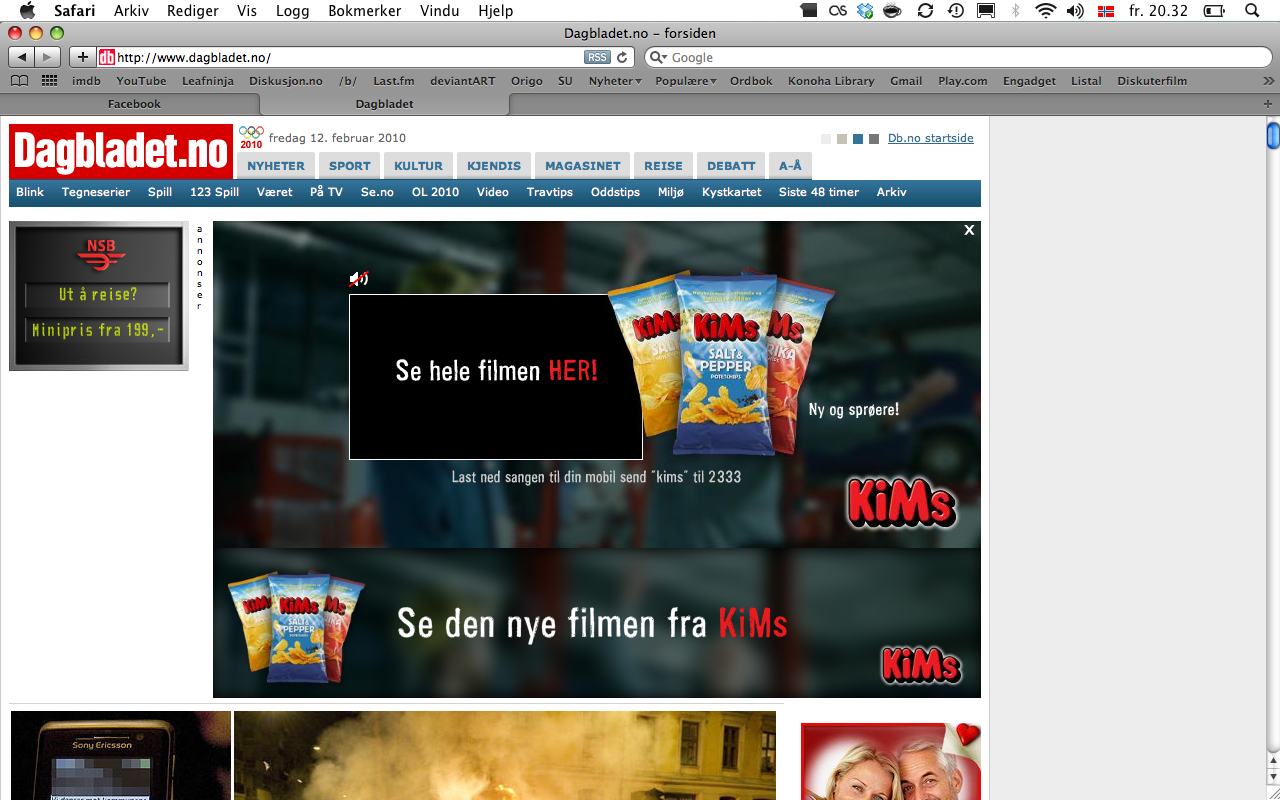Open the Norwegian flag input menu
The width and height of the screenshot is (1280, 800).
coord(1106,10)
